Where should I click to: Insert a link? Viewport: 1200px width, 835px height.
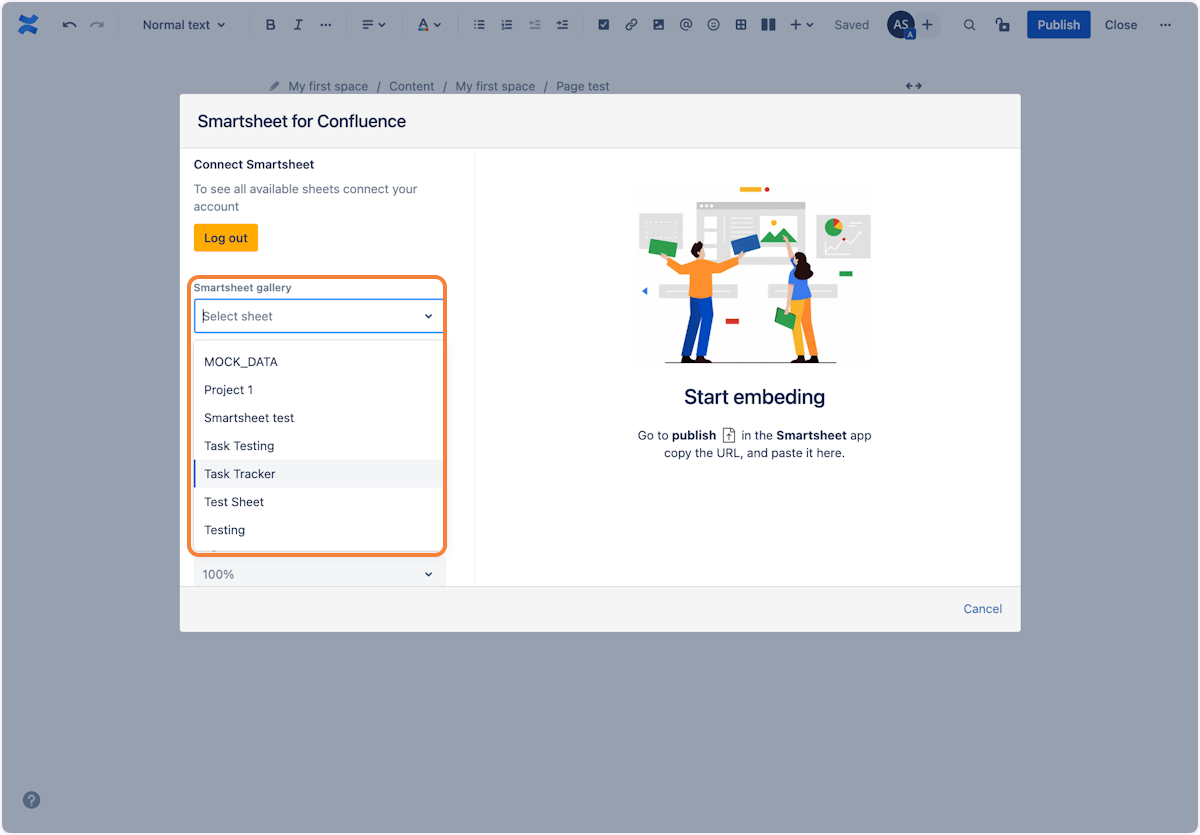click(631, 25)
